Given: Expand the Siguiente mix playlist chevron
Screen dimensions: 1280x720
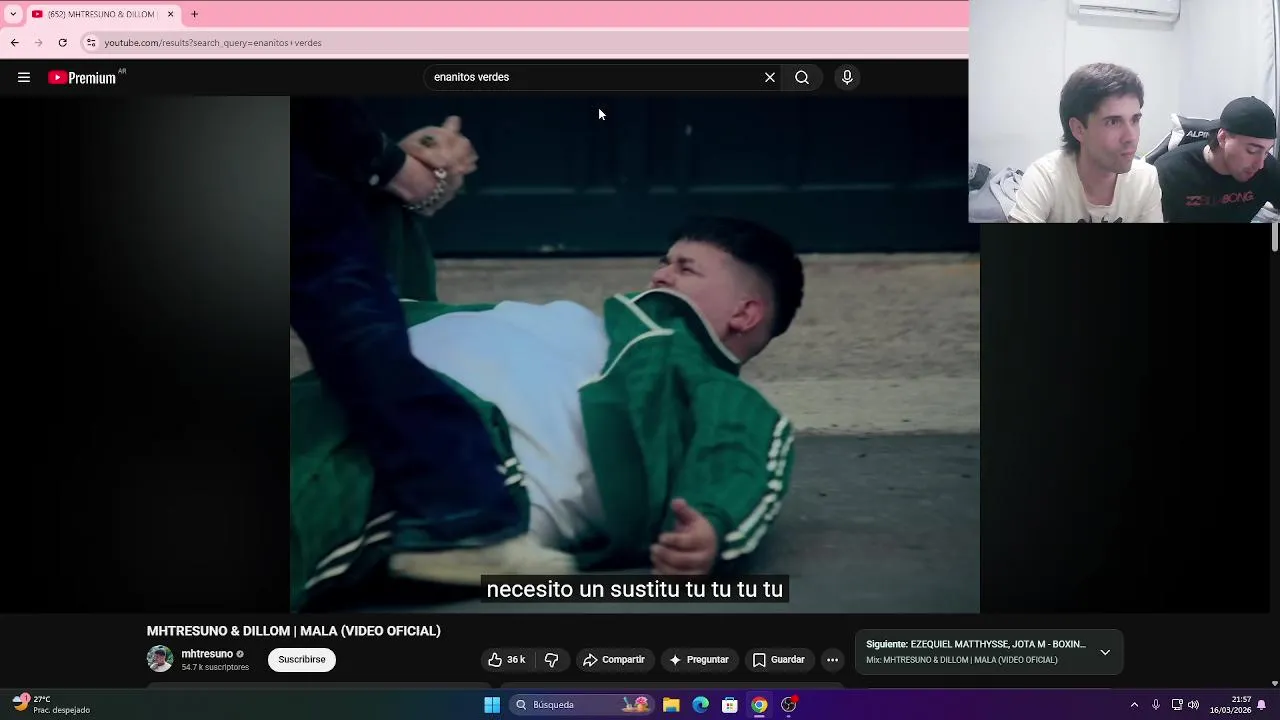Looking at the screenshot, I should coord(1105,652).
